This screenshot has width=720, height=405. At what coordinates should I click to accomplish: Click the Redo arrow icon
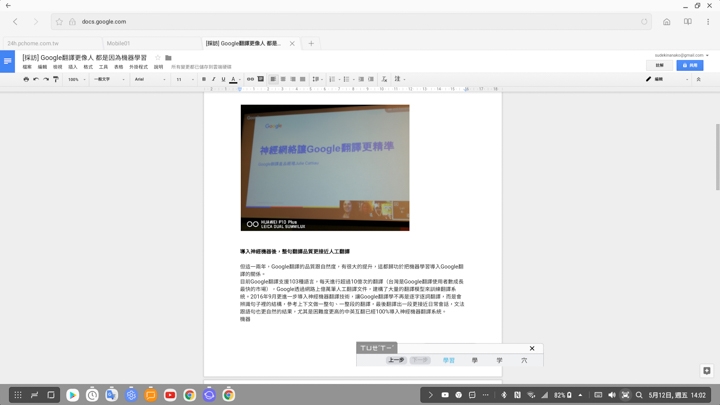point(46,79)
